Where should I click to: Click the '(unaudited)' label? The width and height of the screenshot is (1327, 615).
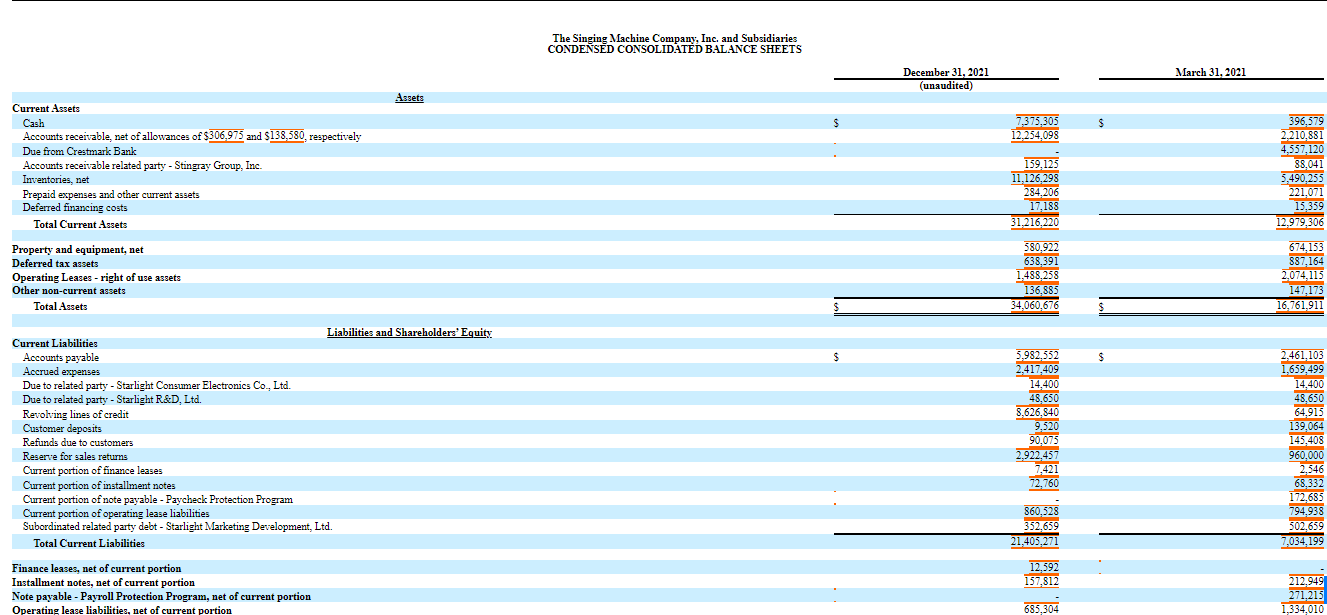tap(946, 85)
